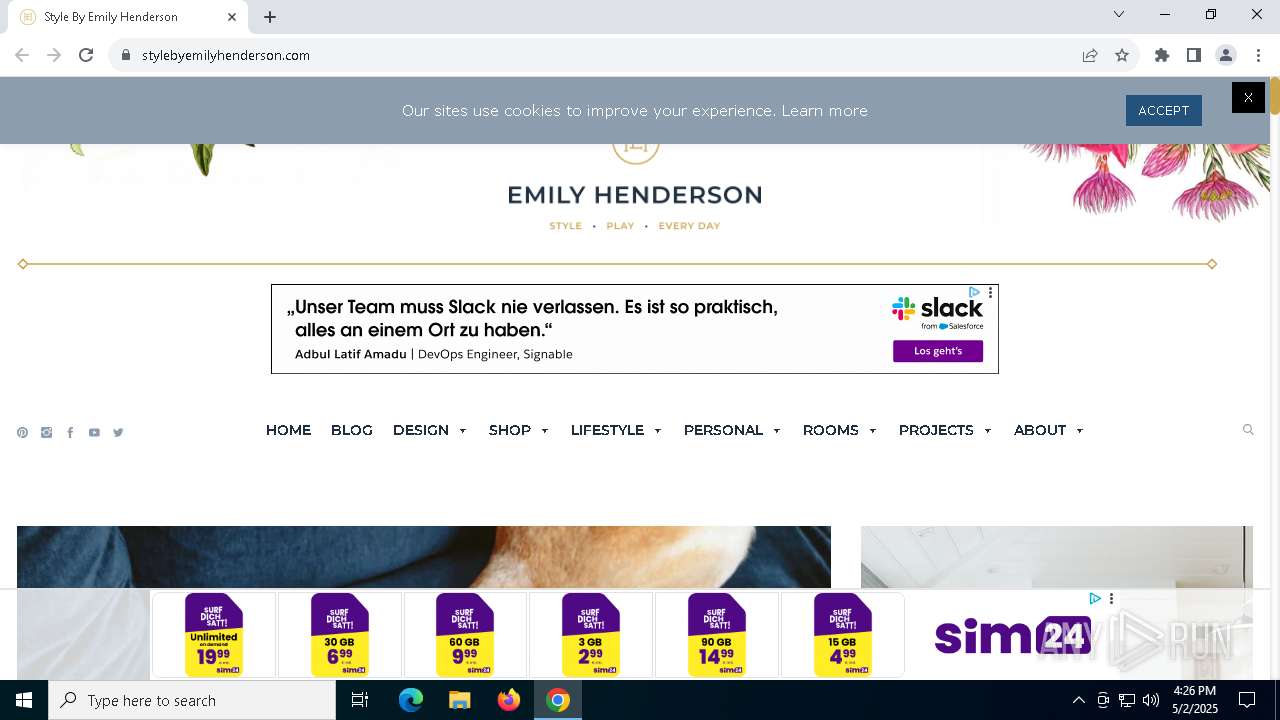Select the 90 GB 14.99 sim24 offer
The image size is (1280, 720).
coord(717,635)
